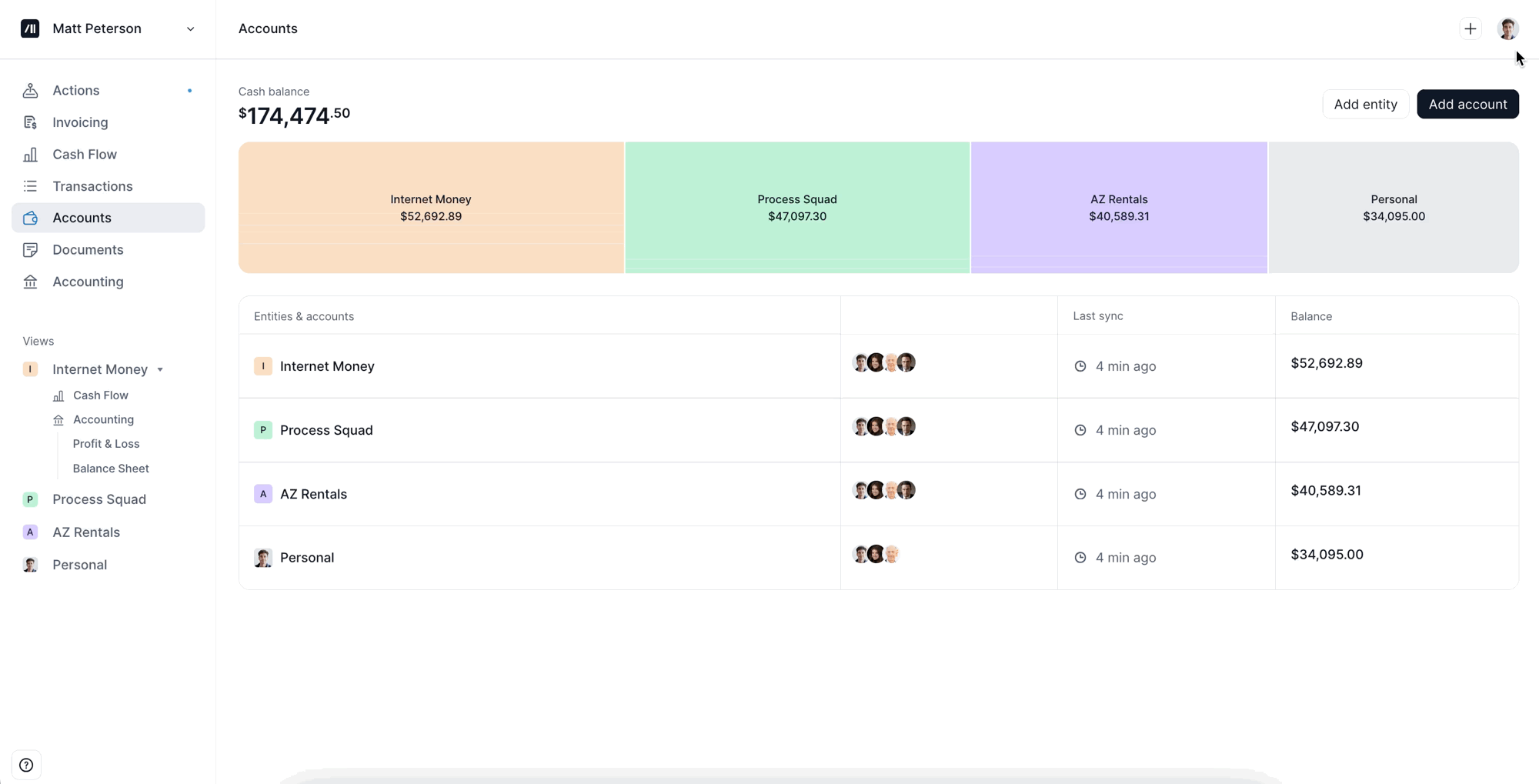Open the user profile avatar

click(1507, 29)
